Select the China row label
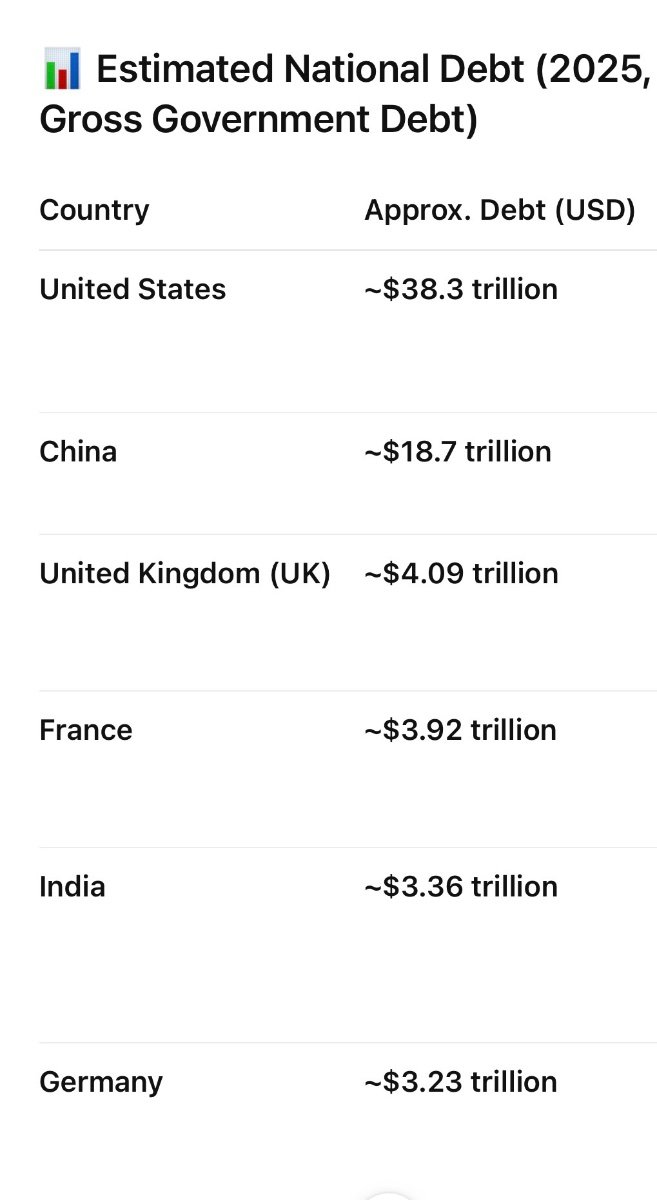This screenshot has height=1200, width=657. 78,451
